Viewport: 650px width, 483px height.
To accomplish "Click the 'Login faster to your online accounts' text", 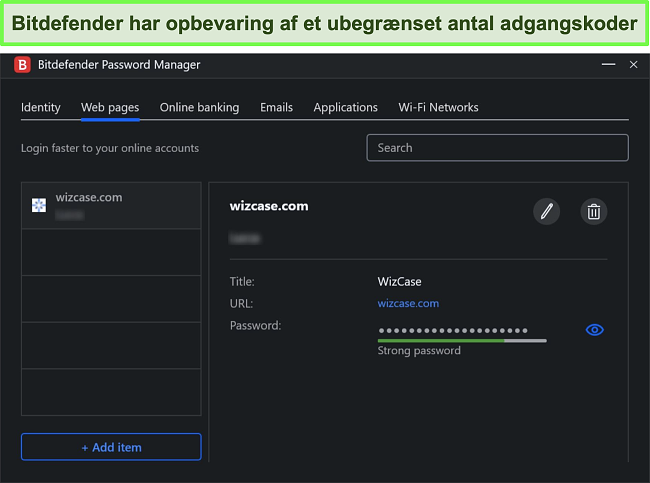I will point(110,148).
